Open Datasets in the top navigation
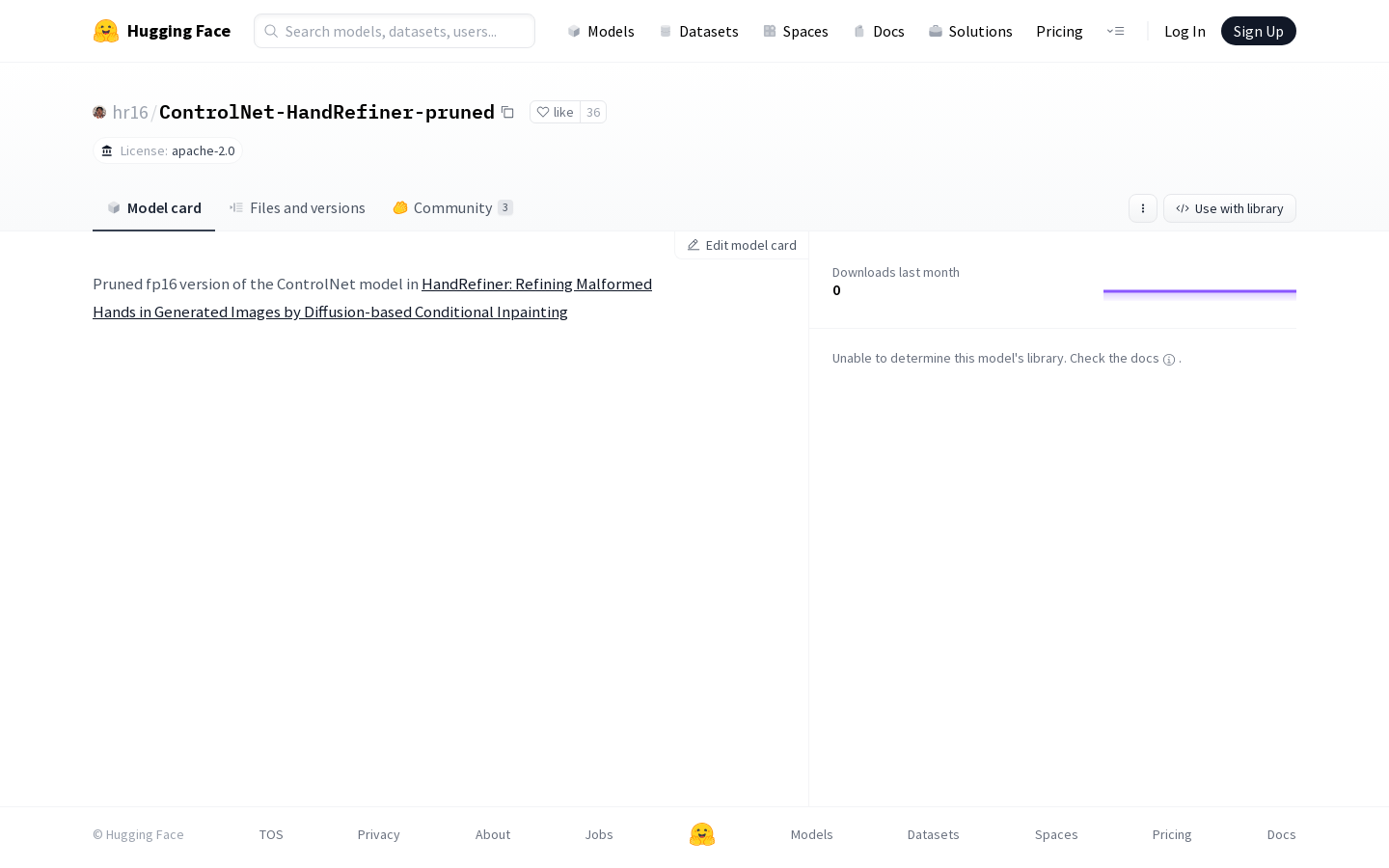Image resolution: width=1389 pixels, height=868 pixels. pyautogui.click(x=698, y=31)
